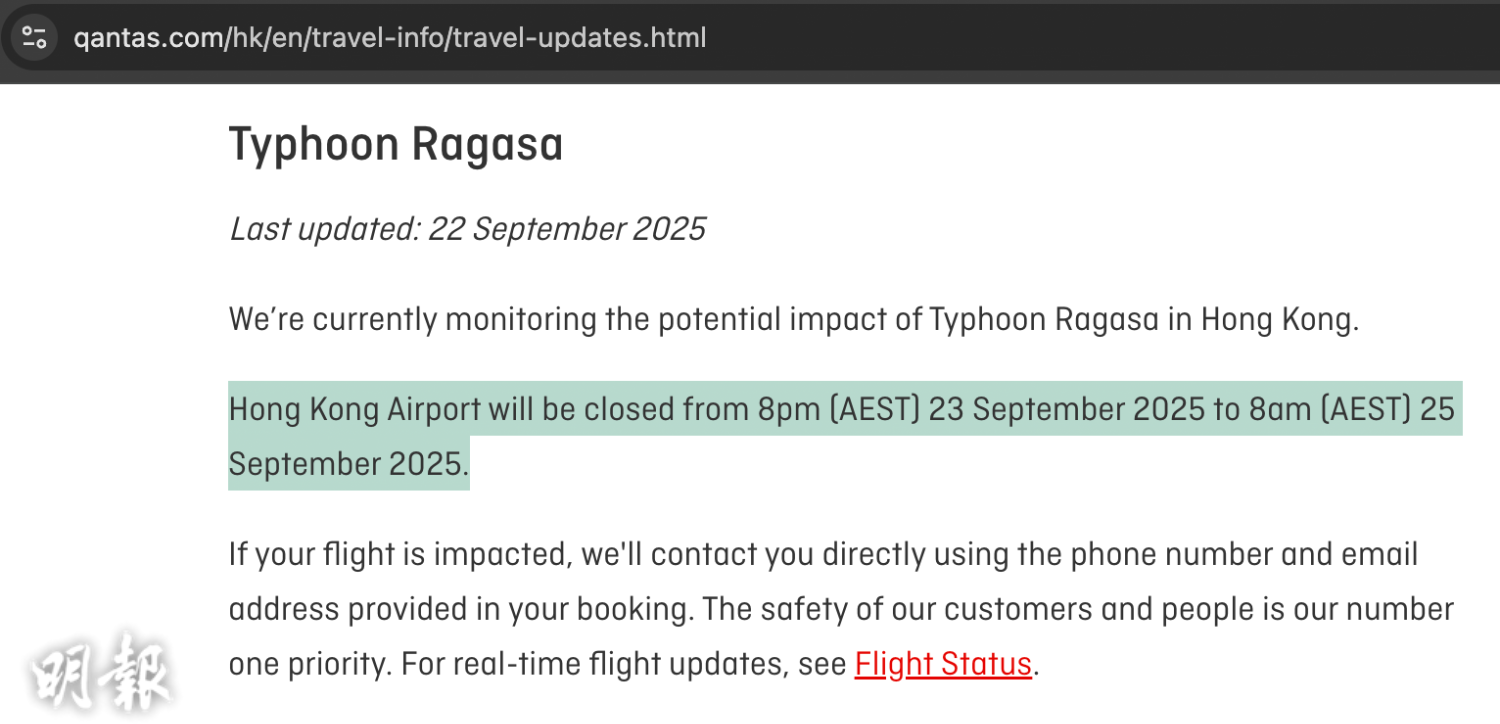Click the word Typhoon in the heading
This screenshot has width=1500, height=724.
click(x=315, y=146)
